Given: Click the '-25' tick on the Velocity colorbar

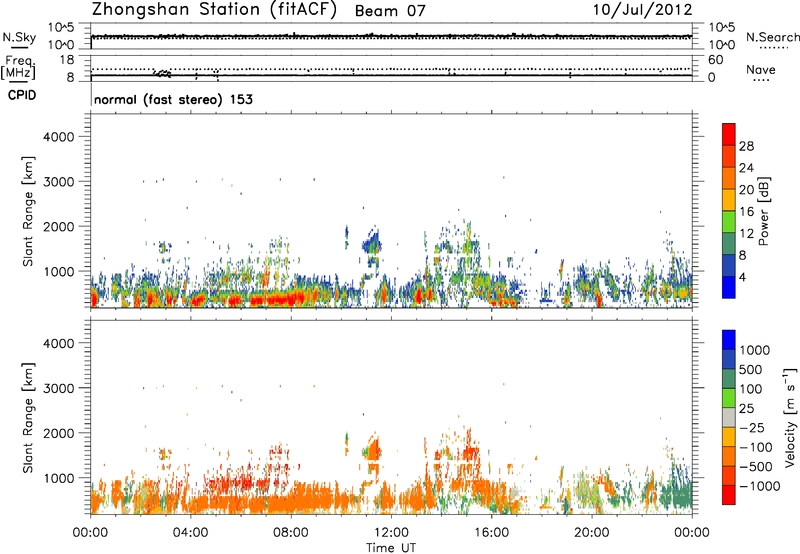Looking at the screenshot, I should point(754,428).
